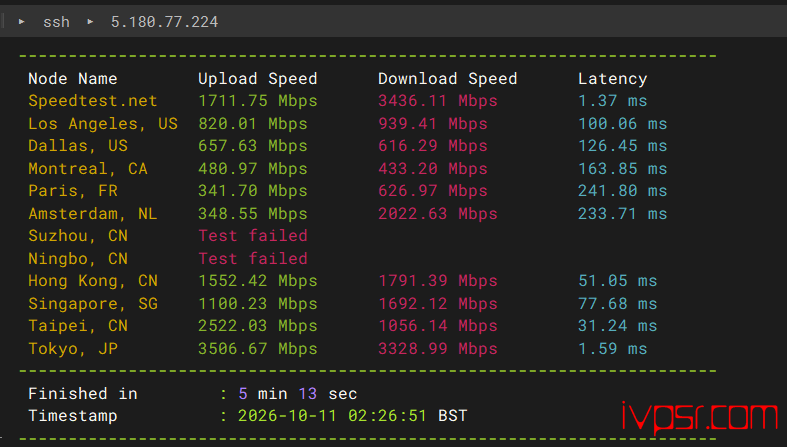Click the Speedtest.net node name
The height and width of the screenshot is (447, 787).
(x=93, y=101)
